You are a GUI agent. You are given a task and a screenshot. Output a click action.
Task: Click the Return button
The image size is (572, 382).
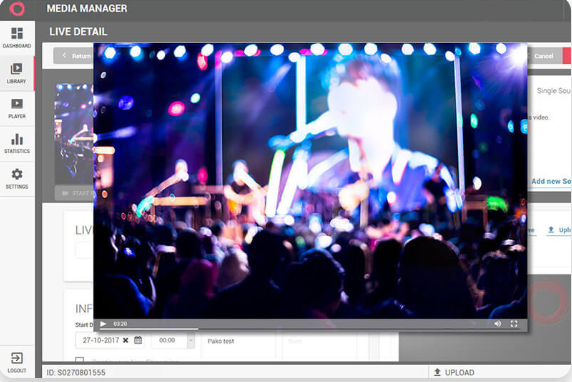point(73,56)
